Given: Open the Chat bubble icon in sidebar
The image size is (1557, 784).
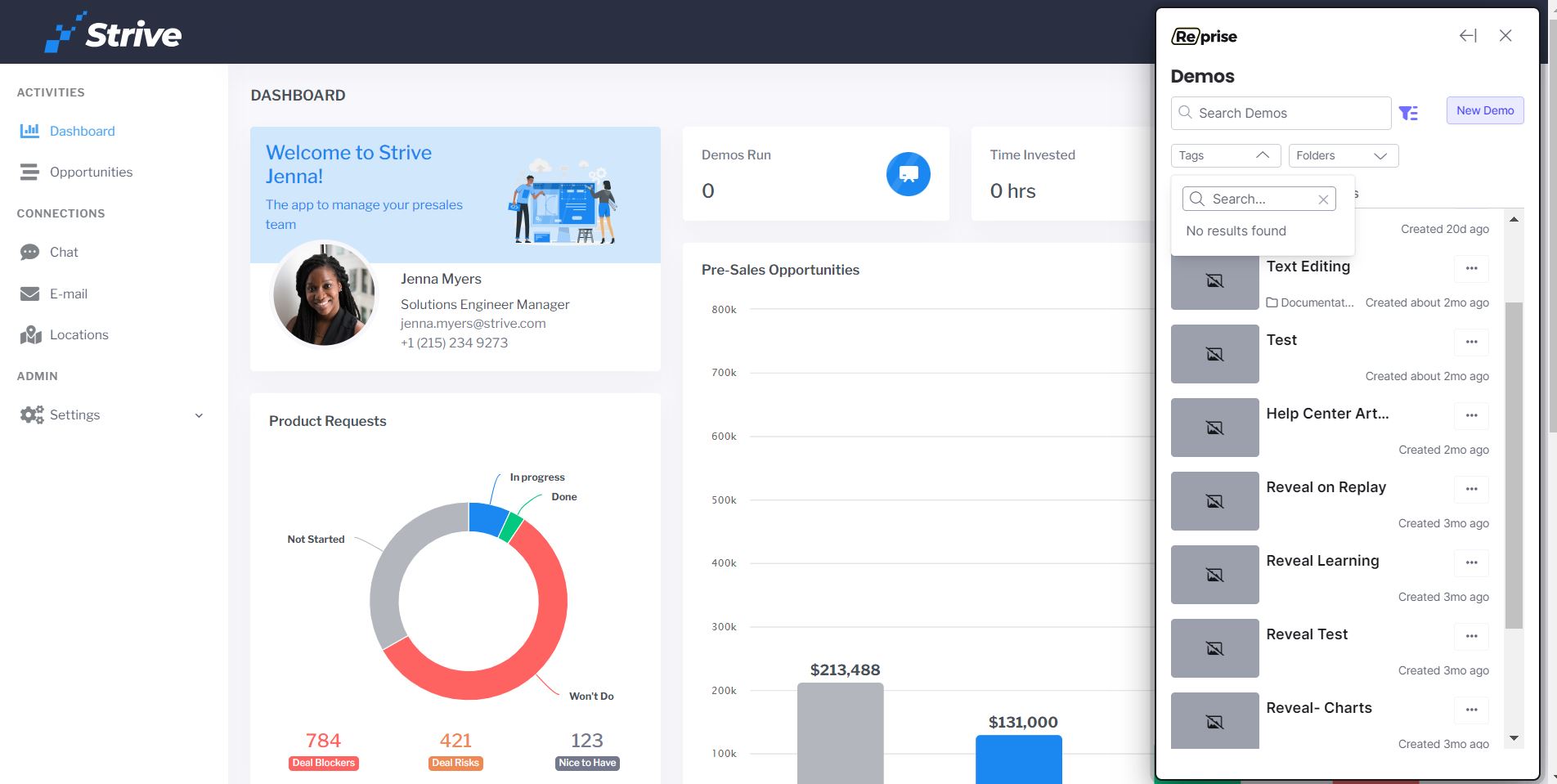Looking at the screenshot, I should coord(29,252).
